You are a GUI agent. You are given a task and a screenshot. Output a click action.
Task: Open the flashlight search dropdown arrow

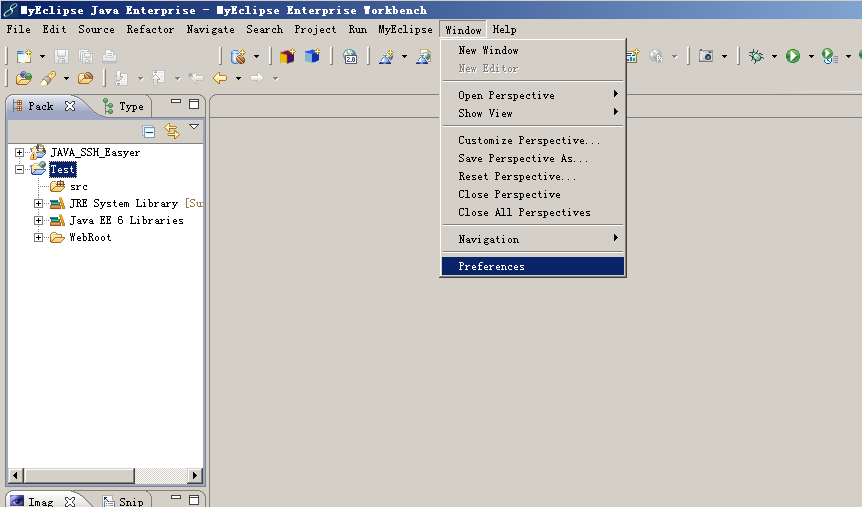[x=66, y=78]
